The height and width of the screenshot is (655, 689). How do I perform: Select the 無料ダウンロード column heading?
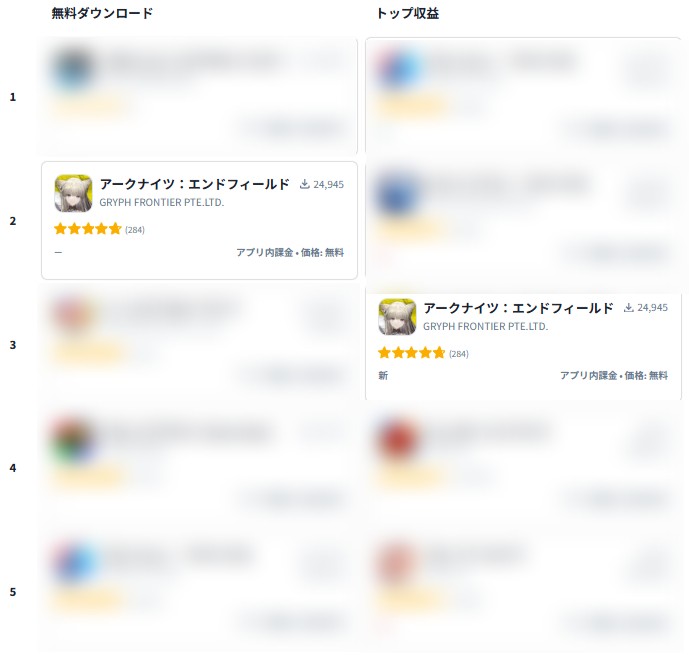click(x=102, y=13)
